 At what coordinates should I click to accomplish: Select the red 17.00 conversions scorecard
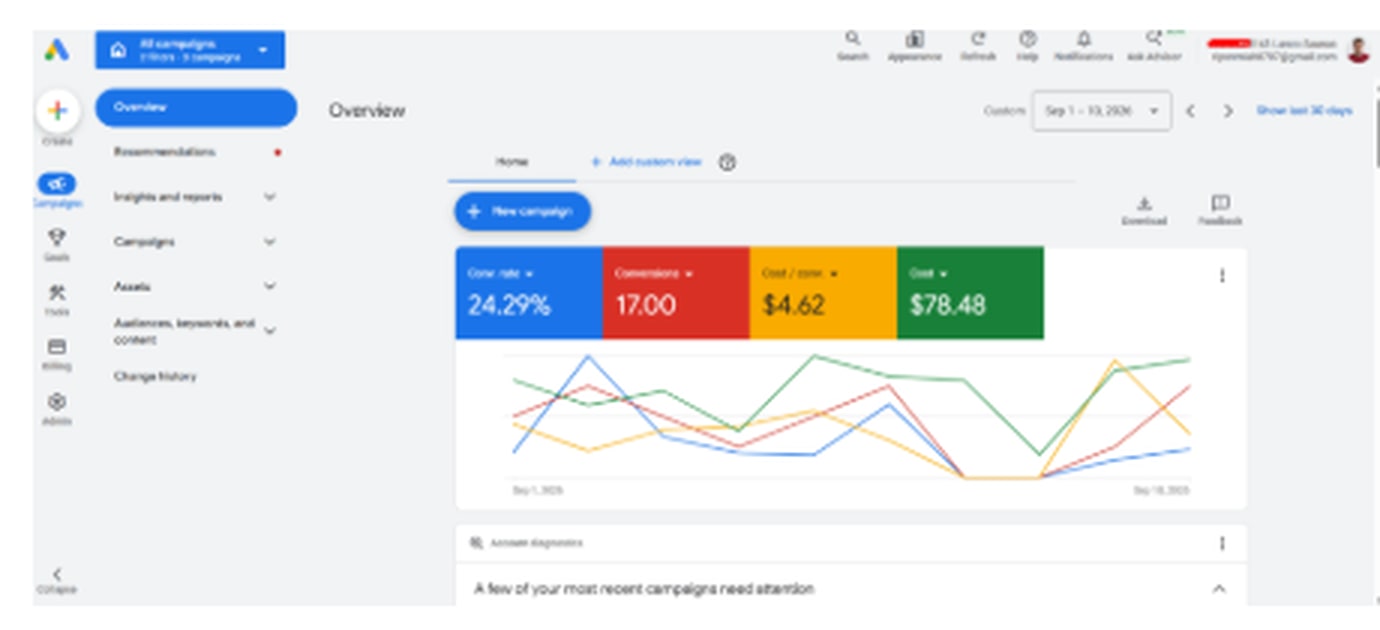click(676, 293)
